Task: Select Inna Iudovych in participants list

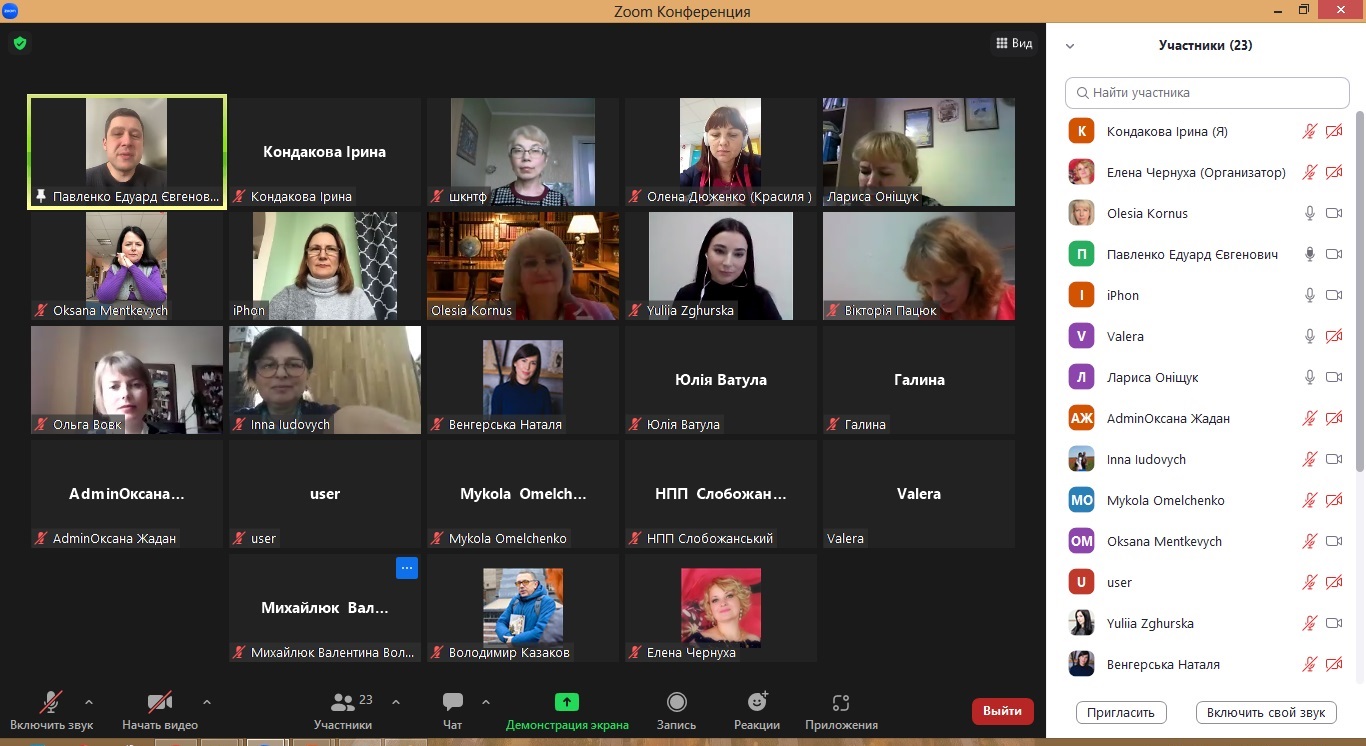Action: point(1146,460)
